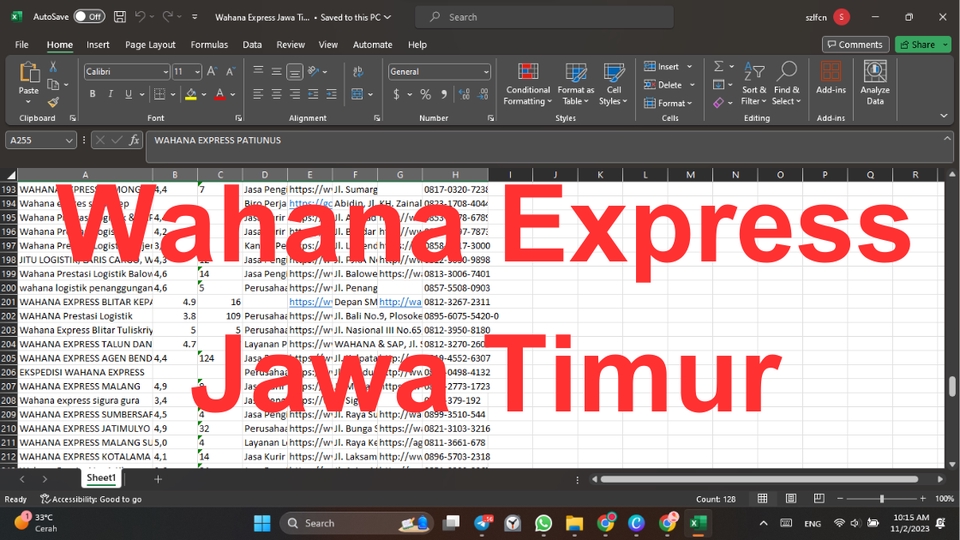Apply Accounting dollar format
Viewport: 960px width, 540px height.
coord(396,94)
